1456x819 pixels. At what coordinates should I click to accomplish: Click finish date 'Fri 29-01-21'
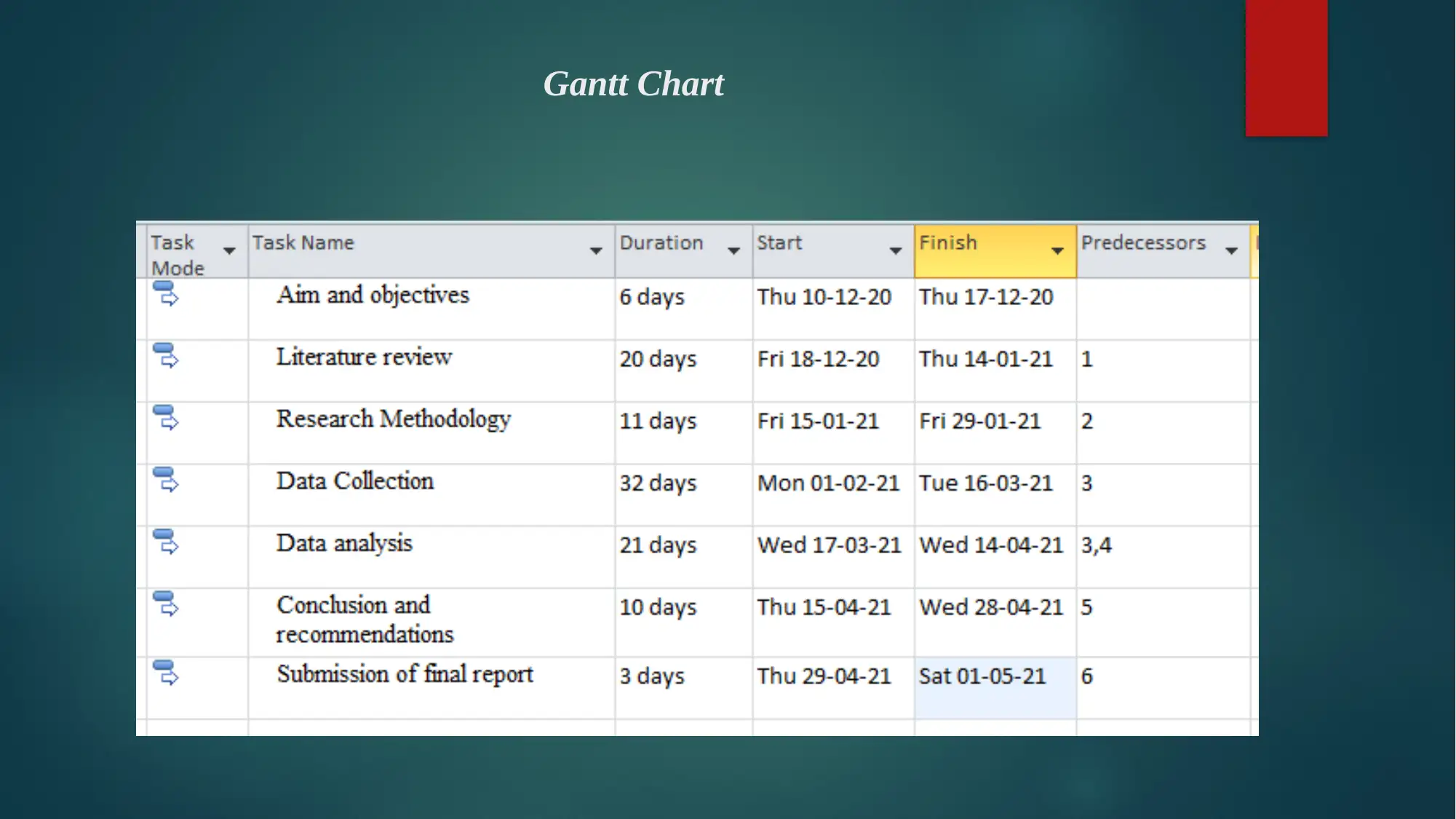(x=980, y=421)
